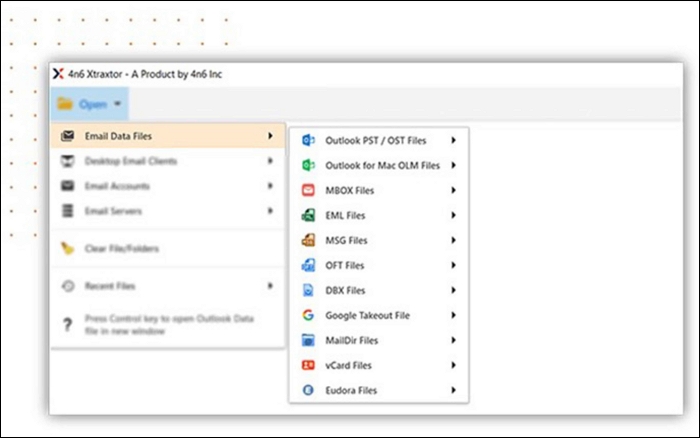Expand the EML Files submenu arrow
This screenshot has height=438, width=700.
[x=453, y=215]
